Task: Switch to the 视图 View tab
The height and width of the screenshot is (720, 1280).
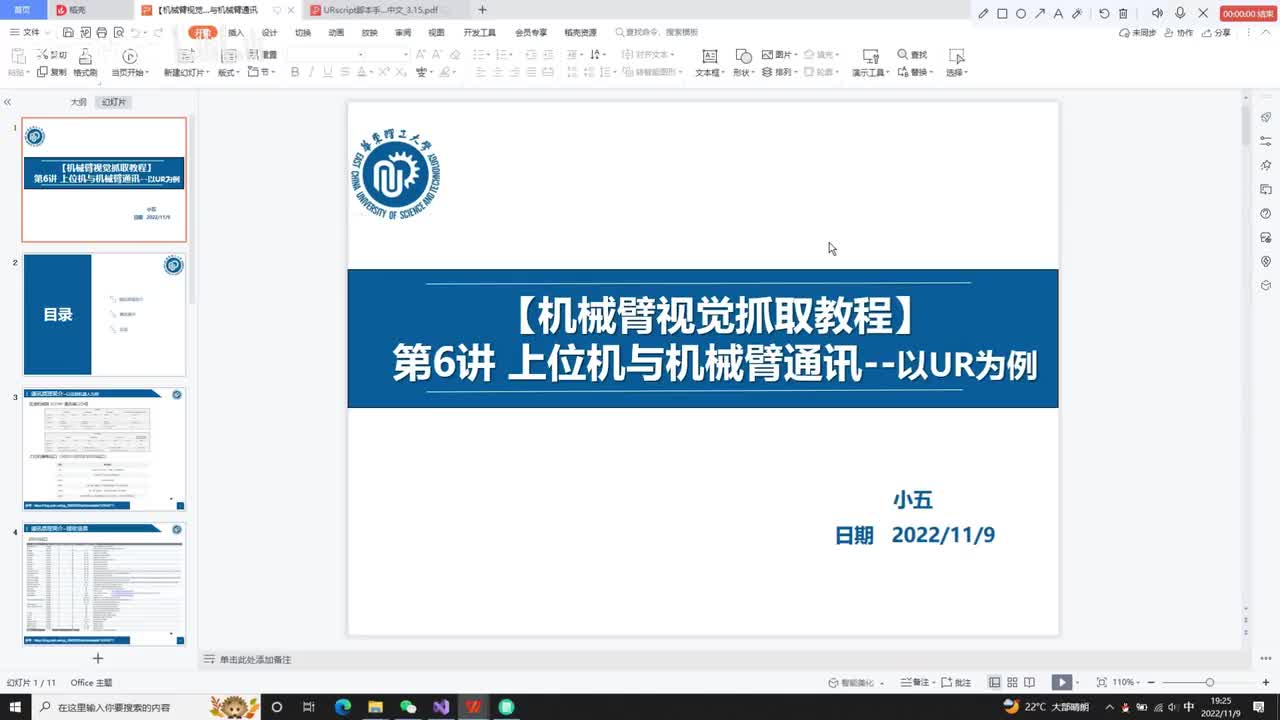Action: tap(436, 33)
